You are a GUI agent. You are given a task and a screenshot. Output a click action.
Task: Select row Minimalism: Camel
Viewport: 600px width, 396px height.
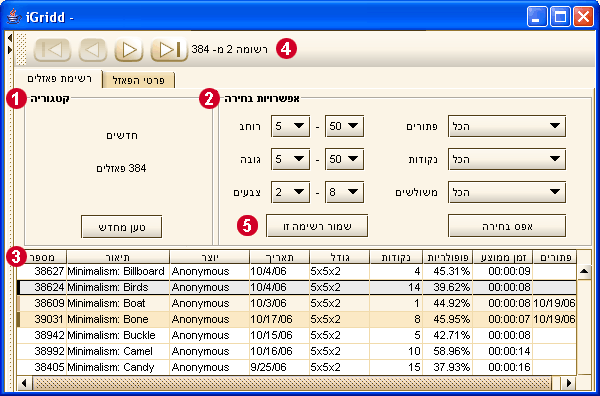tap(297, 351)
